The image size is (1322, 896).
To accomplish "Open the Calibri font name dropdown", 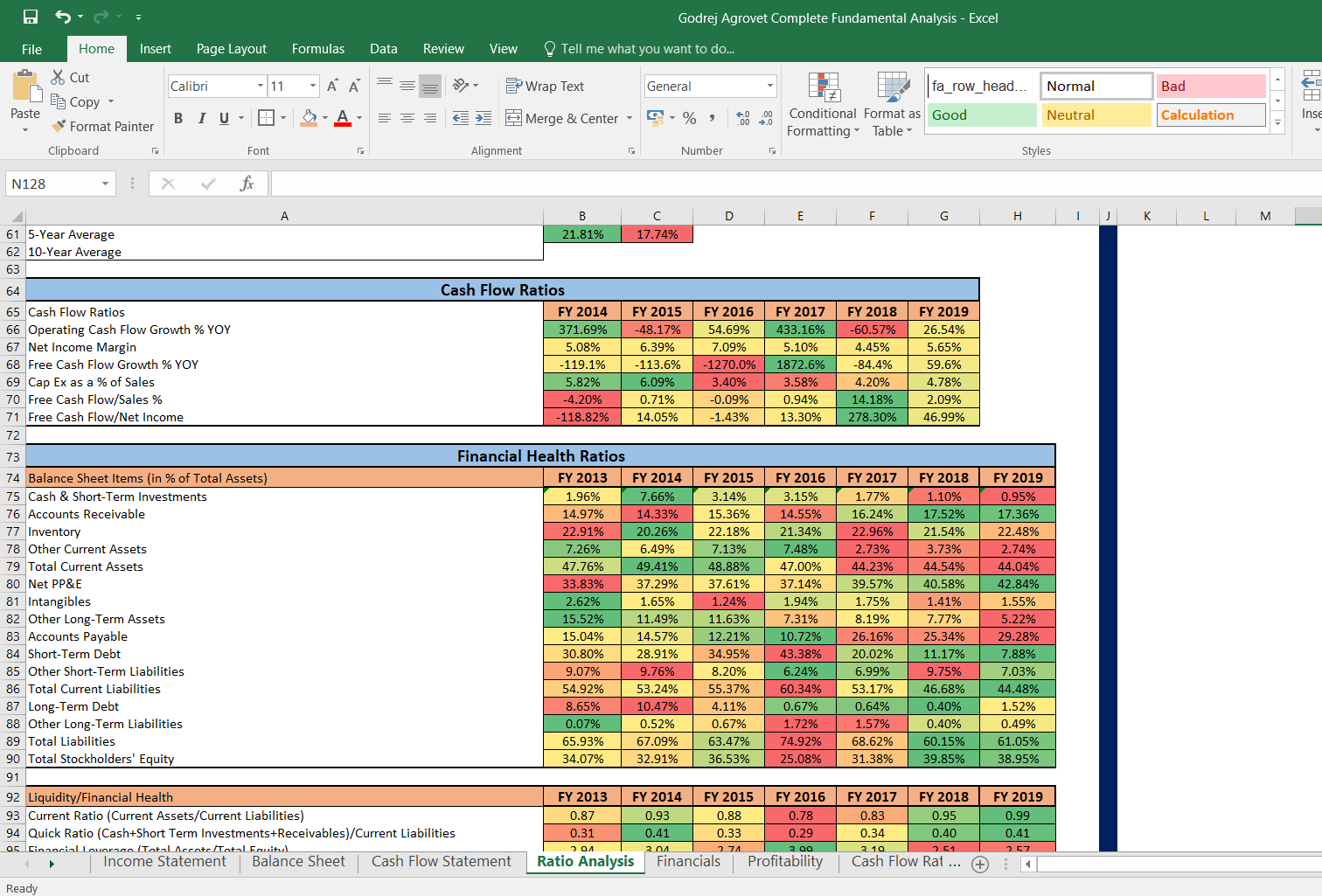I will (x=261, y=86).
